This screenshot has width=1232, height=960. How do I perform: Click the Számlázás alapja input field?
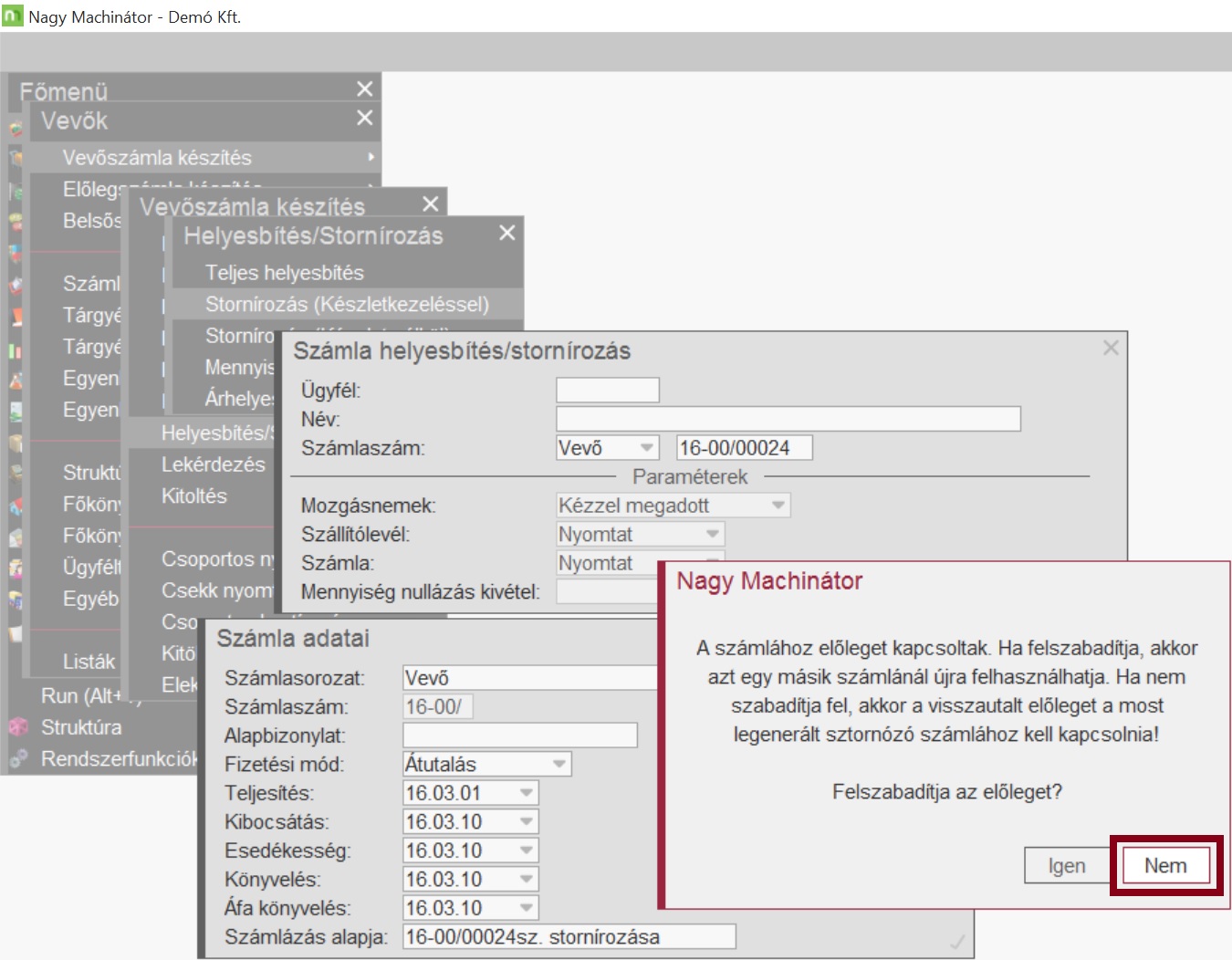click(x=569, y=937)
